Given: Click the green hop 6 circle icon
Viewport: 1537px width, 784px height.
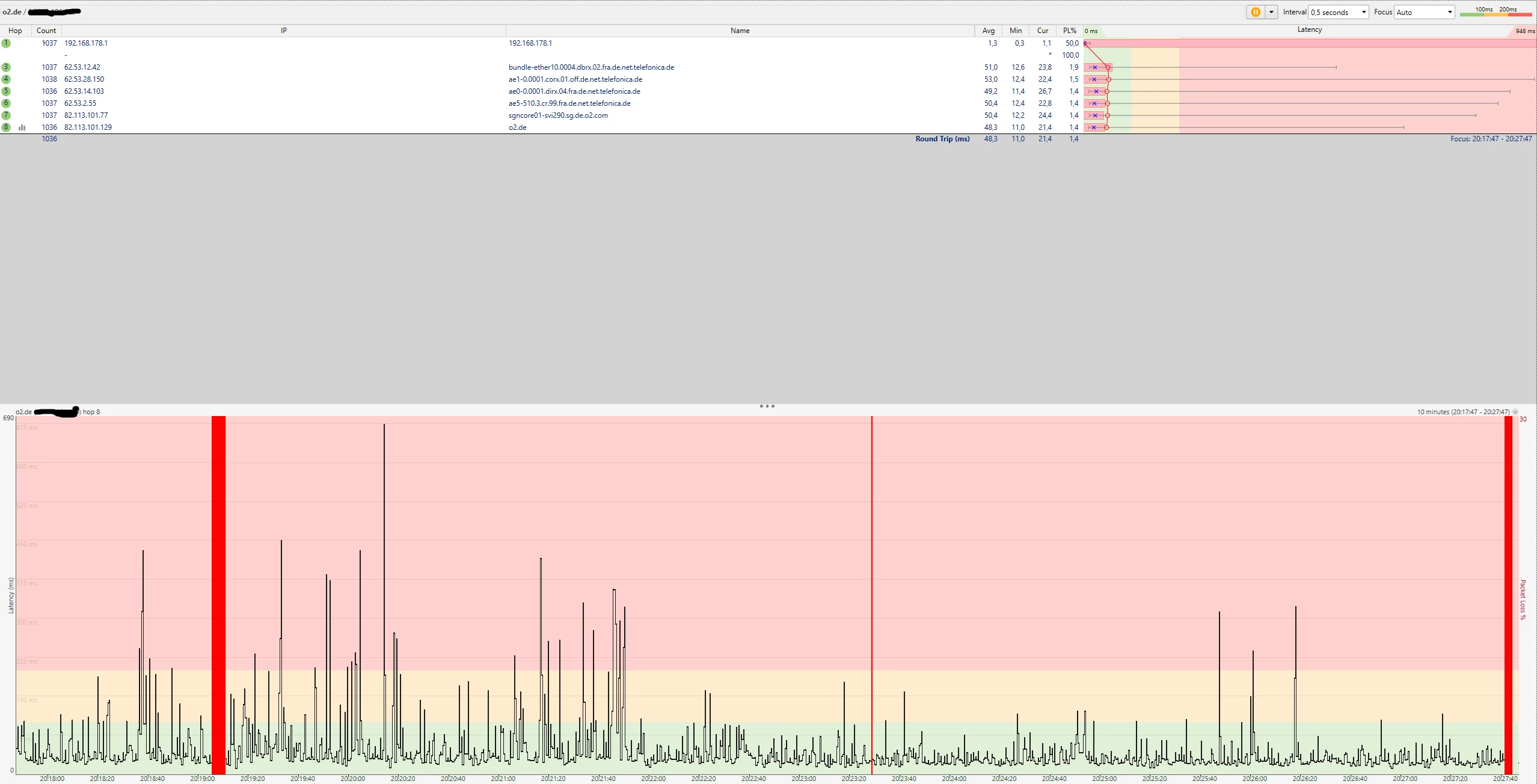Looking at the screenshot, I should coord(6,103).
